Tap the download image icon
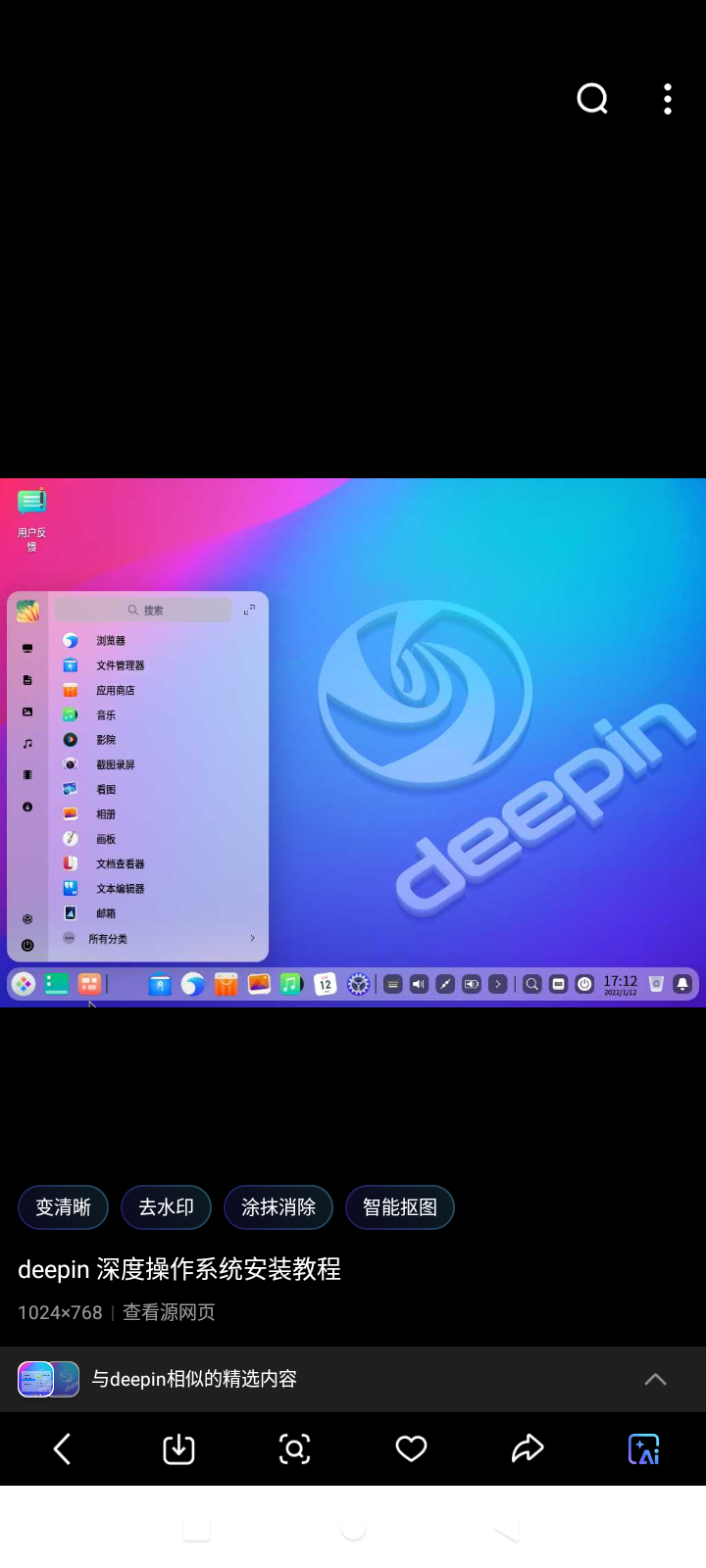Screen dimensions: 706x1568 point(178,1448)
